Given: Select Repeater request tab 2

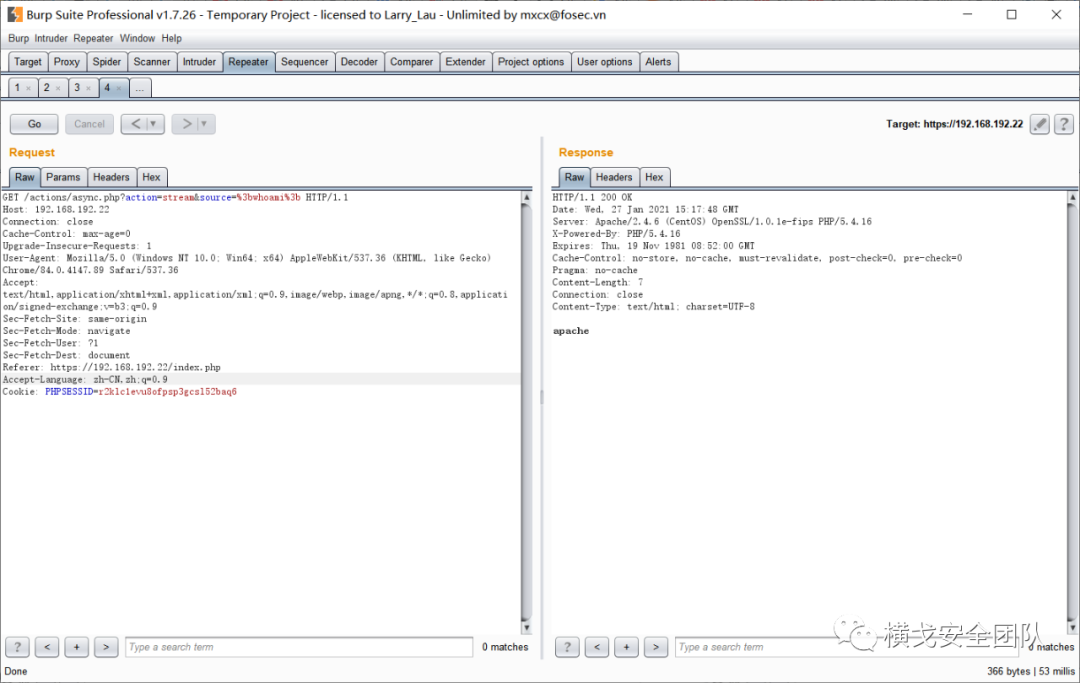Looking at the screenshot, I should coord(46,87).
